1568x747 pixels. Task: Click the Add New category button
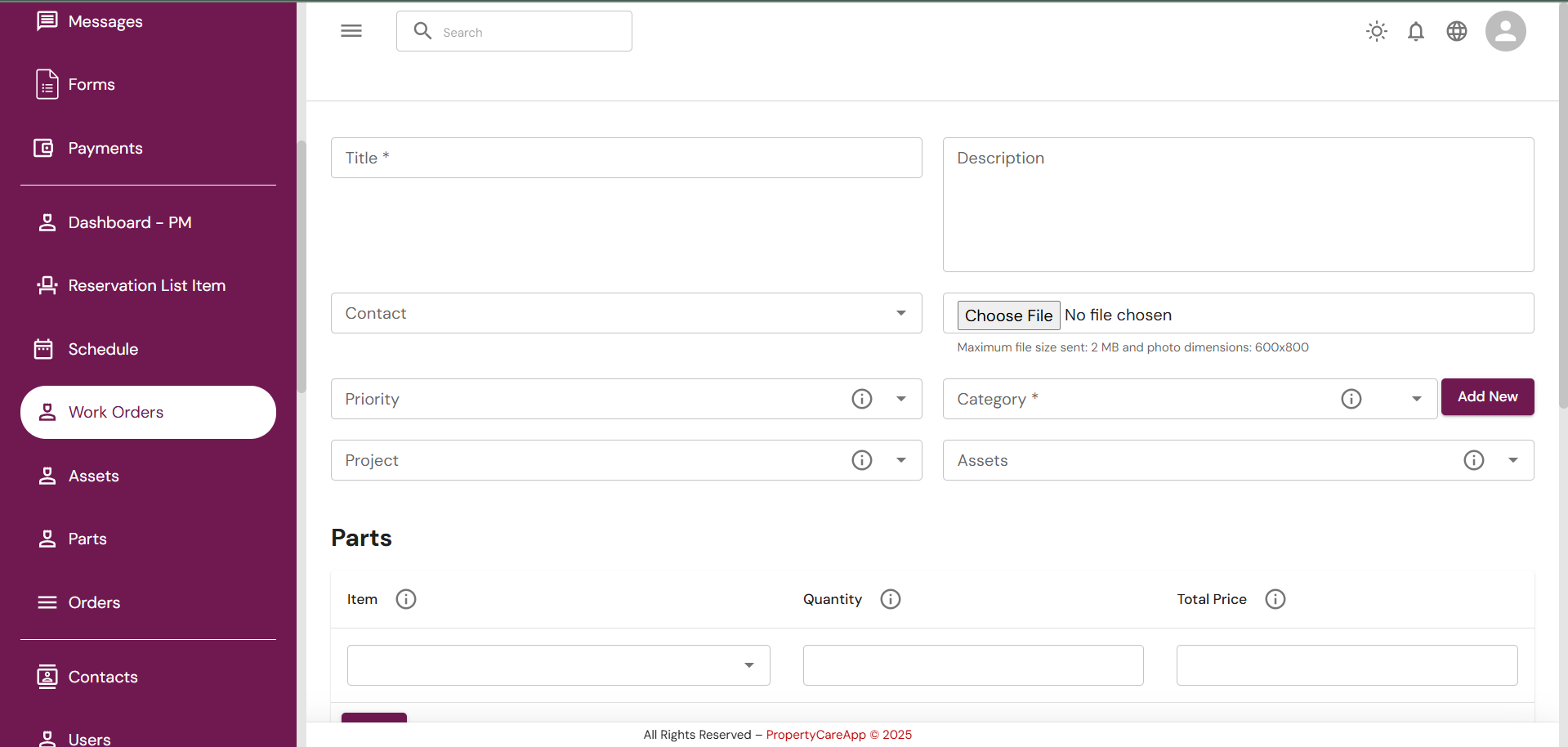pos(1487,396)
